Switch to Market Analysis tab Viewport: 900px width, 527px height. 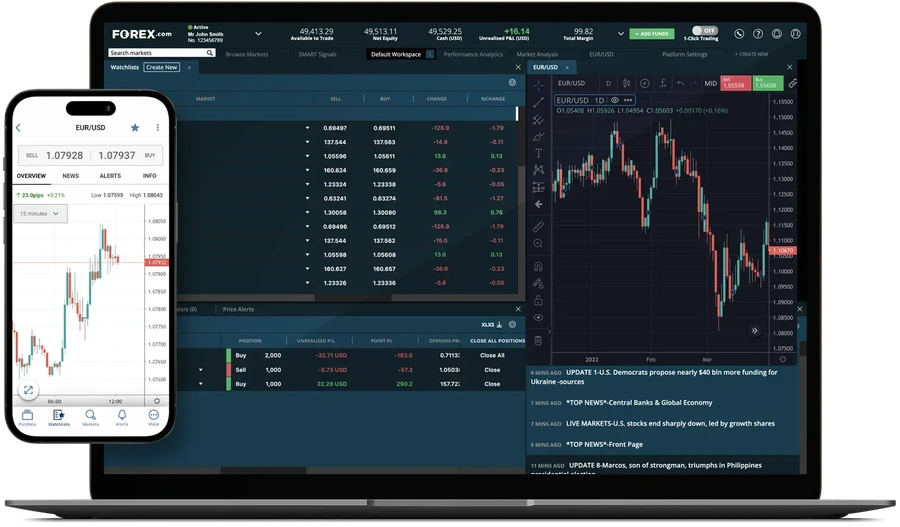point(537,55)
